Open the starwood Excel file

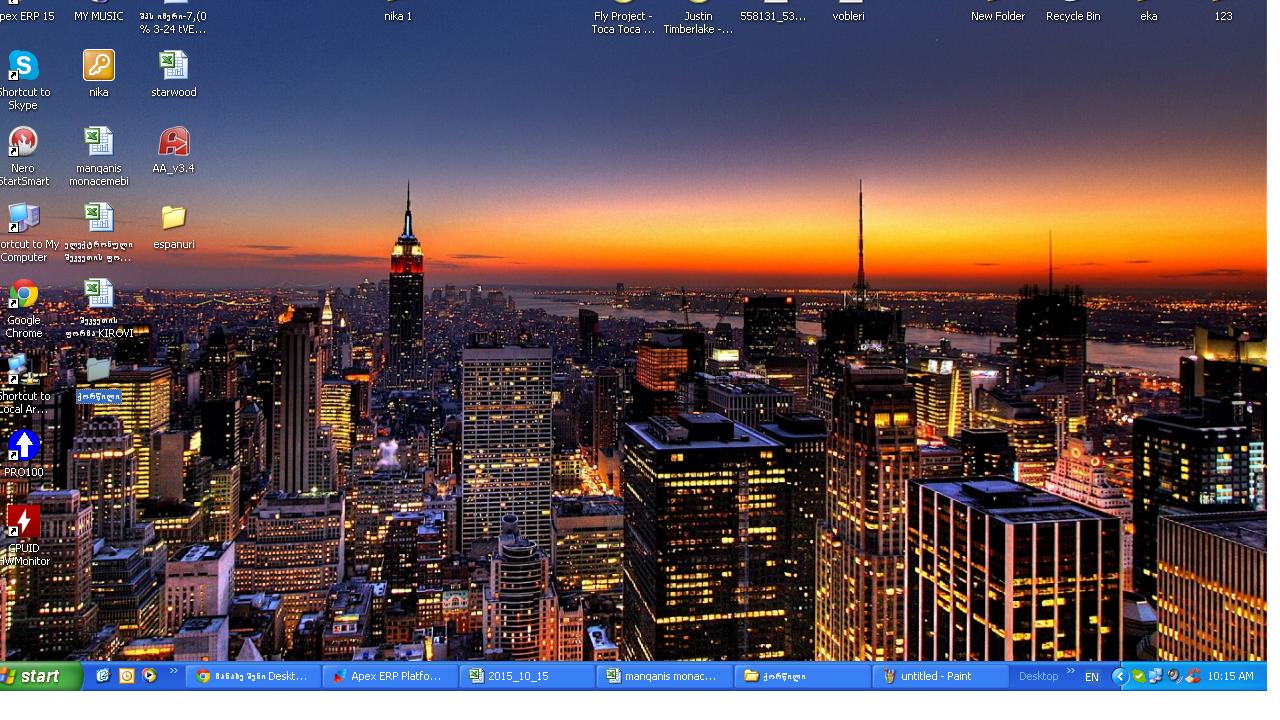[173, 67]
